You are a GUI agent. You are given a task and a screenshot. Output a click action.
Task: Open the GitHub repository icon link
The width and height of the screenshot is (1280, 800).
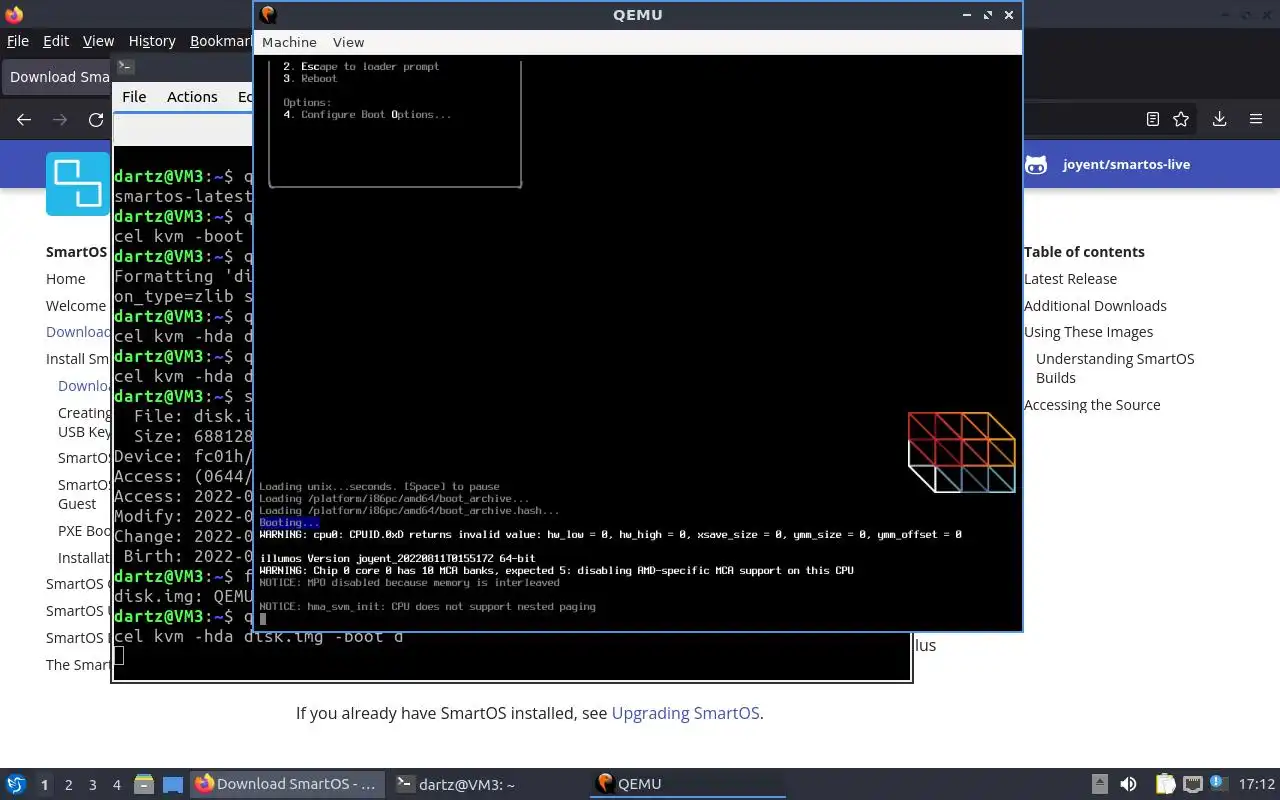[1037, 164]
